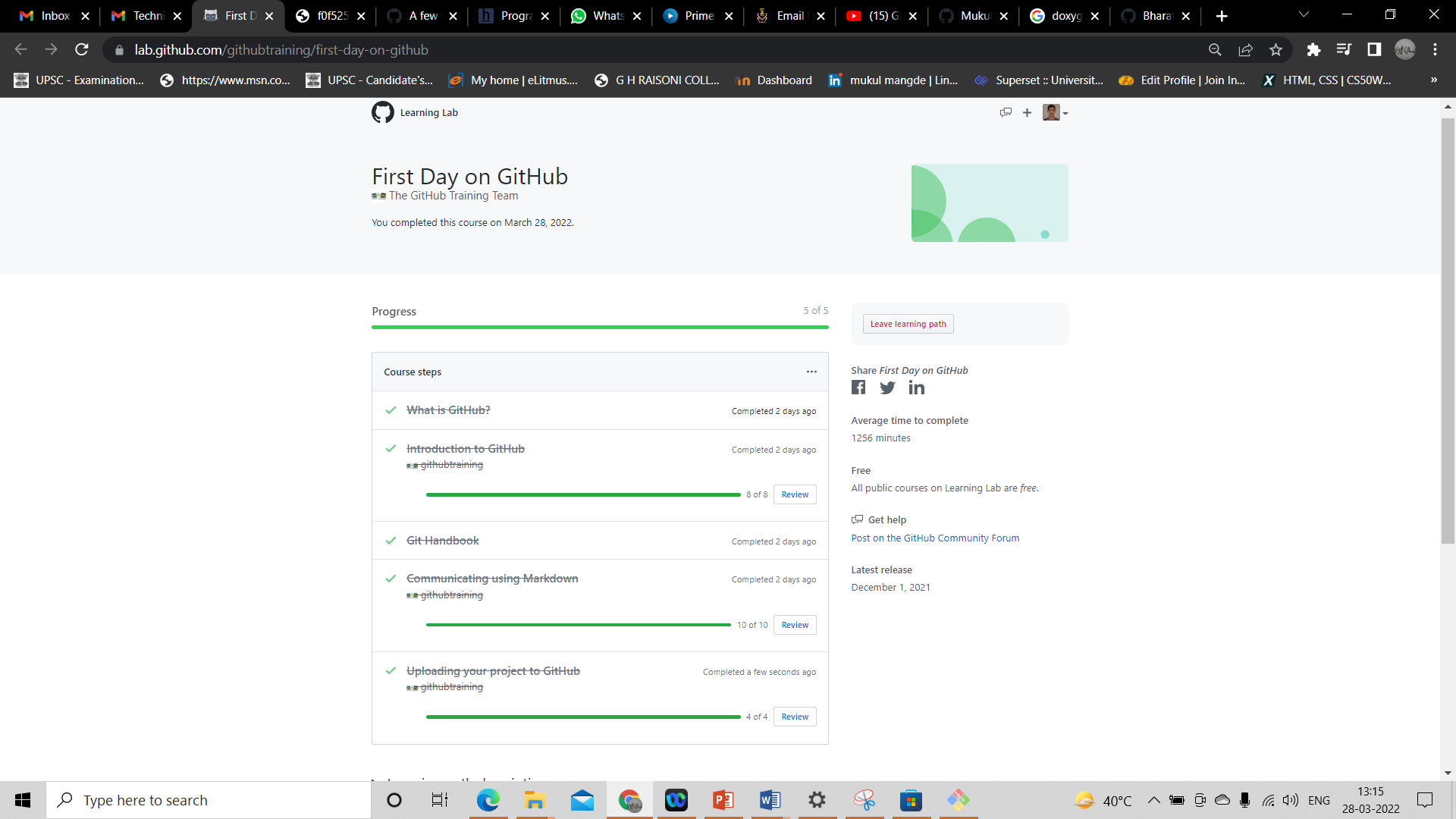This screenshot has height=819, width=1456.
Task: Review Communicating using Markdown course
Action: pyautogui.click(x=795, y=625)
